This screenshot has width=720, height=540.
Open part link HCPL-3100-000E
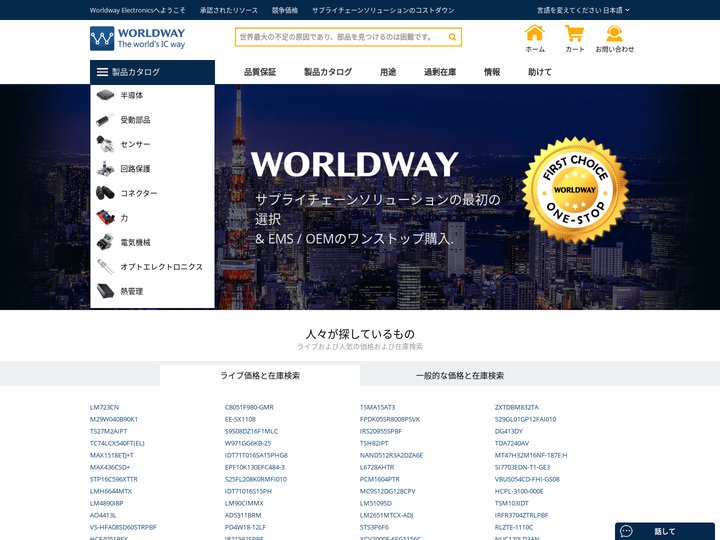[519, 491]
